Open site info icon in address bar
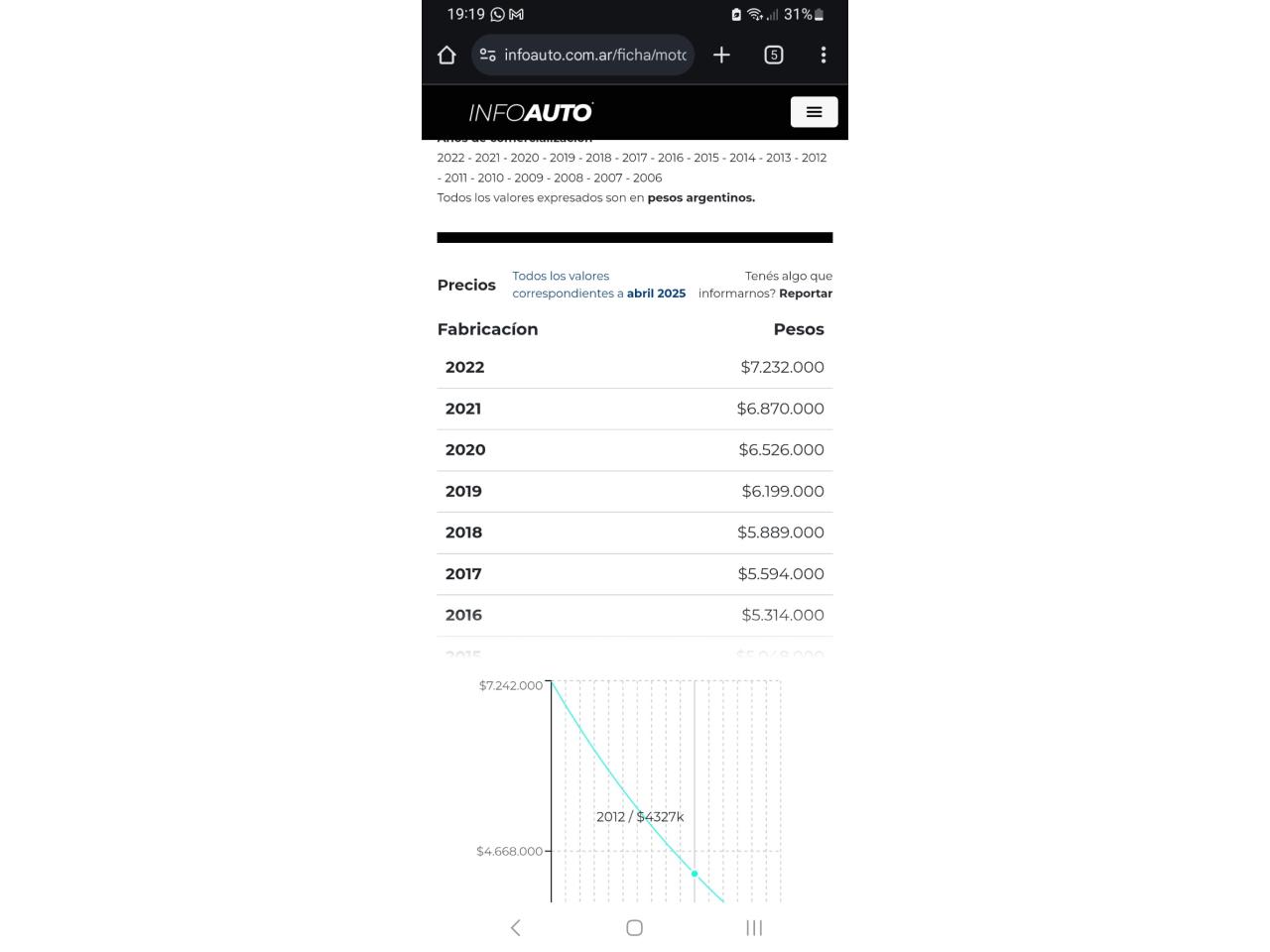 click(487, 55)
